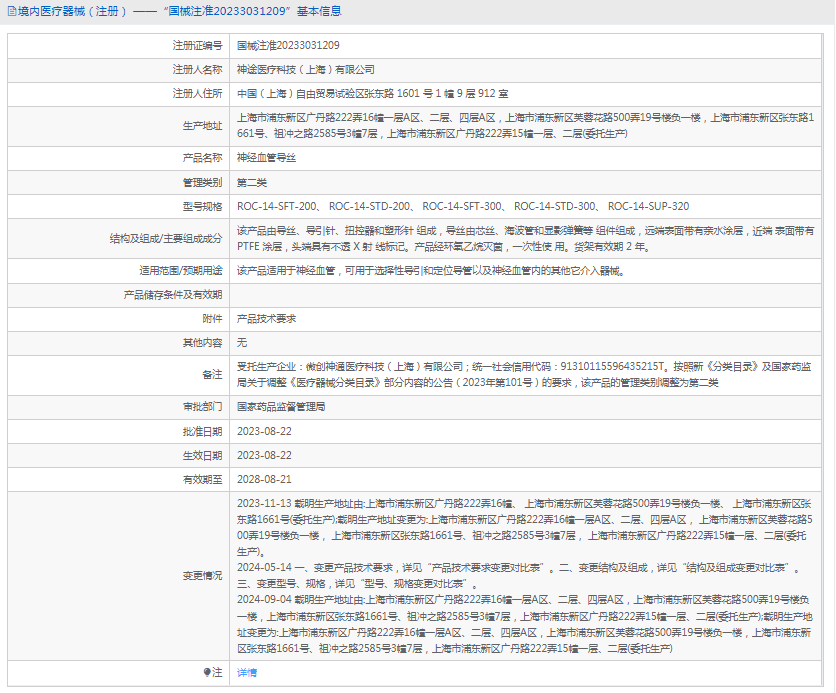Click the 产品名称 label
This screenshot has height=693, width=836.
[x=203, y=158]
